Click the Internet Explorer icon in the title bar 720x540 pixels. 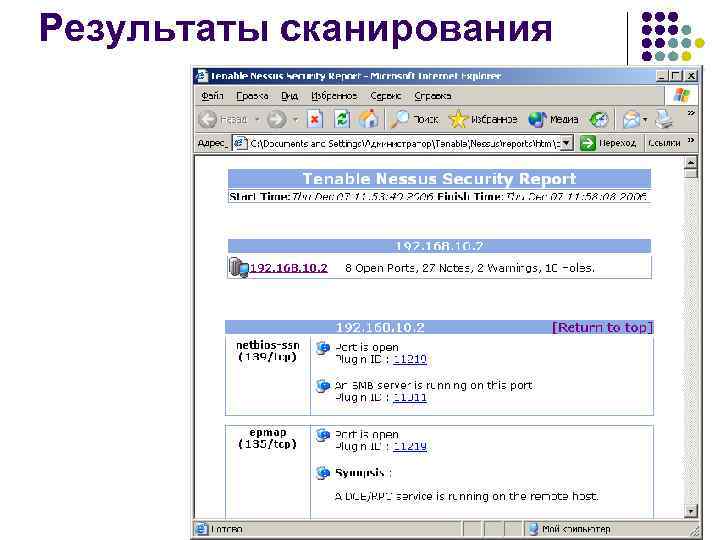tap(202, 76)
